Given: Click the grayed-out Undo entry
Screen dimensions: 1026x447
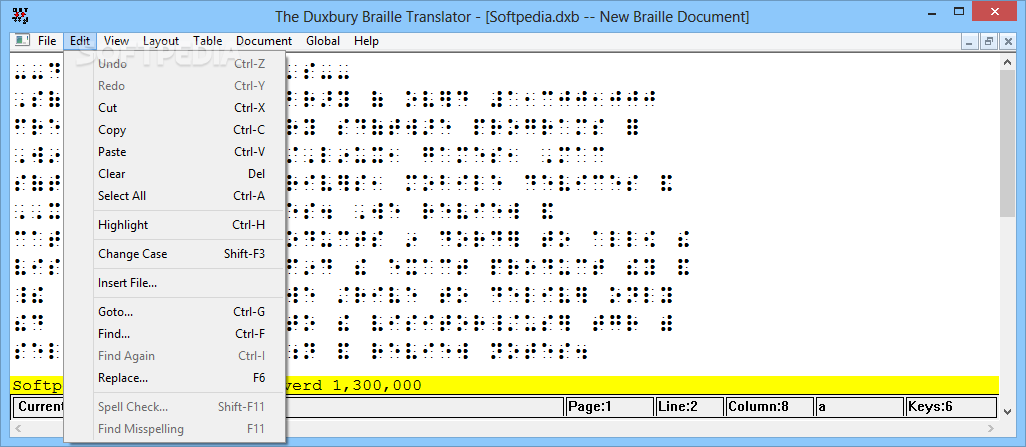Looking at the screenshot, I should [x=174, y=63].
